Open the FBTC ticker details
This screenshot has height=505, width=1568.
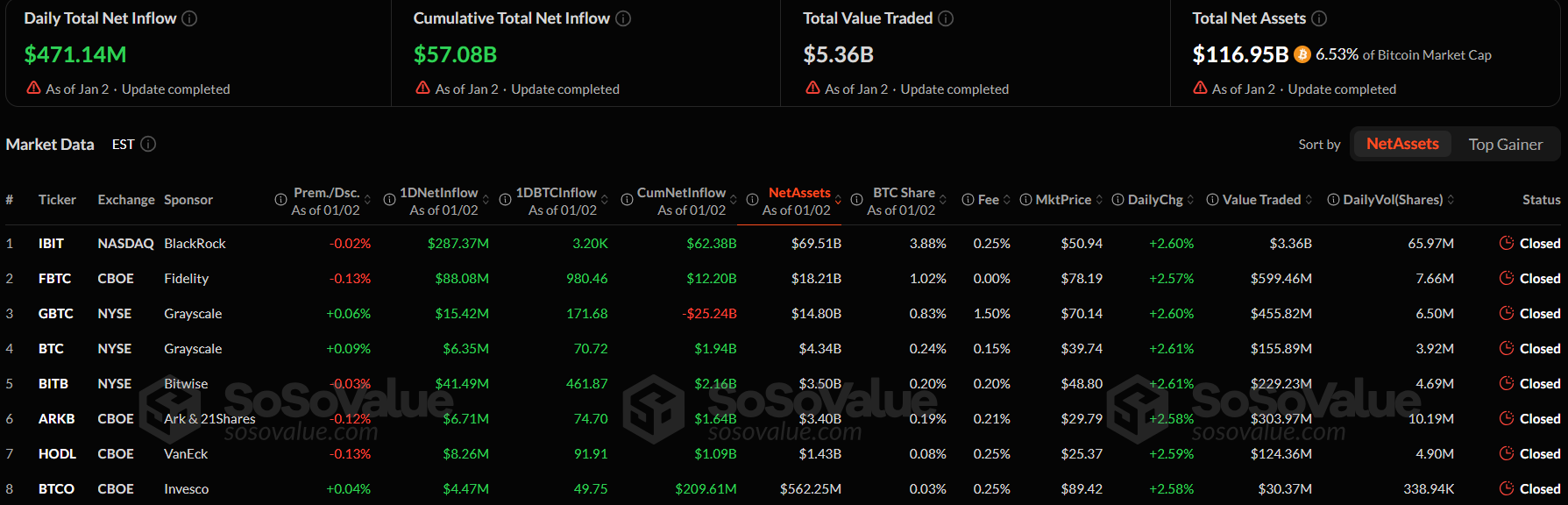[x=55, y=278]
